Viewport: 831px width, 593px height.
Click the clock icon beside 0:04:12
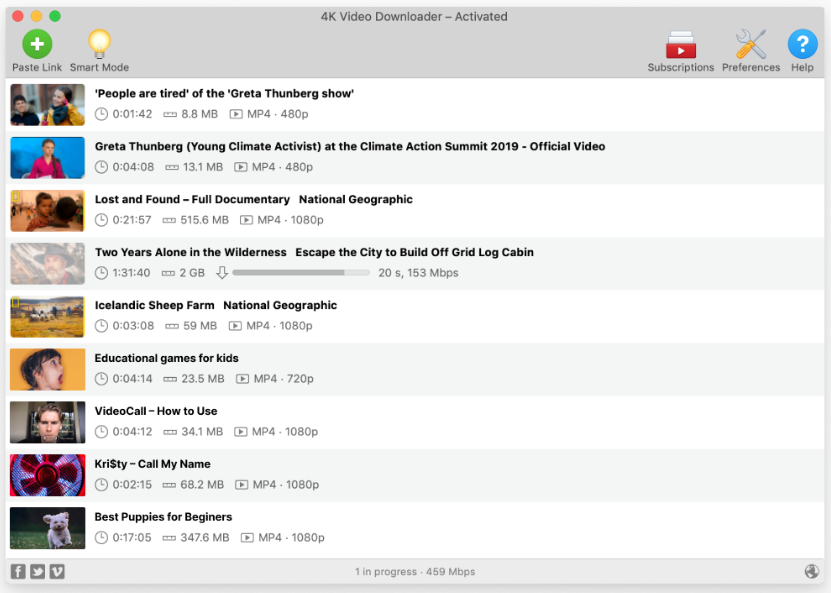[x=101, y=432]
